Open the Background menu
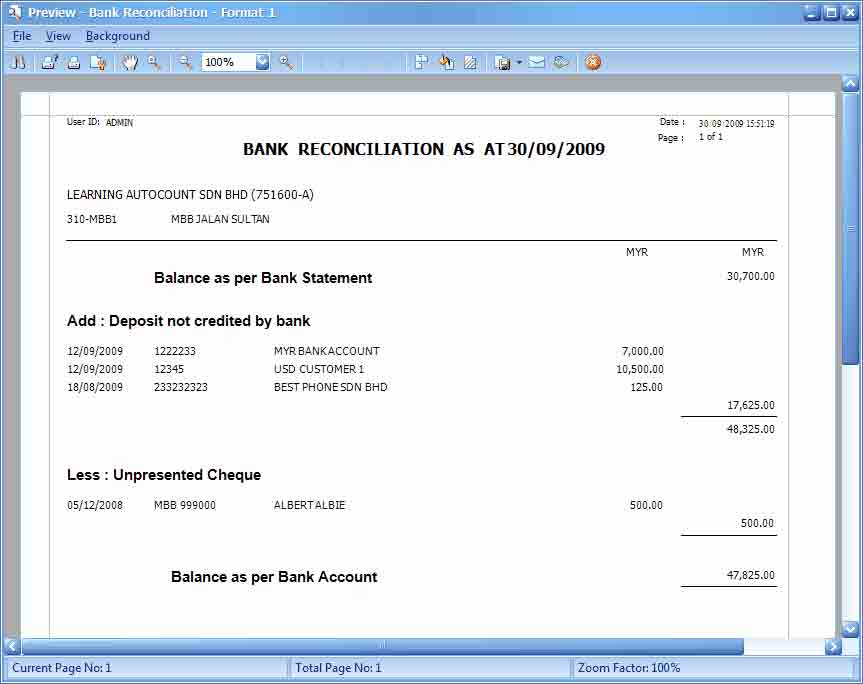 pos(118,36)
